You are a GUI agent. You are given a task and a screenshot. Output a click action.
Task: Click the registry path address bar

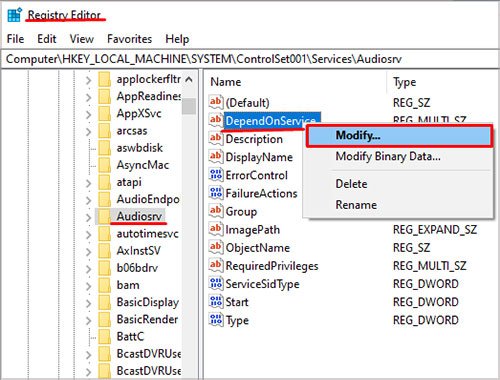click(250, 59)
